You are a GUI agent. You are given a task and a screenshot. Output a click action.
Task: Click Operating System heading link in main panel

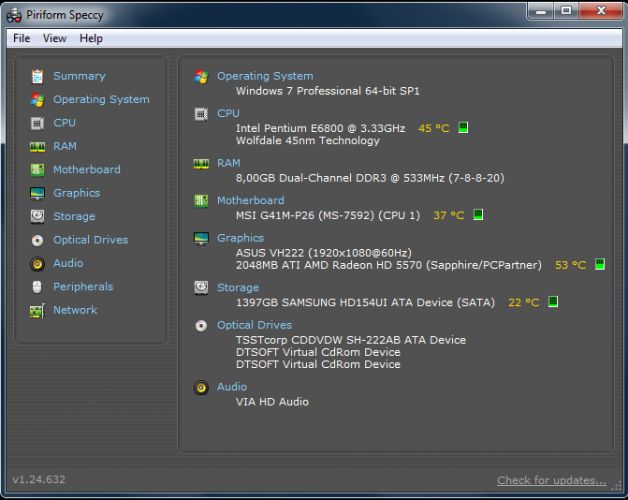[265, 76]
